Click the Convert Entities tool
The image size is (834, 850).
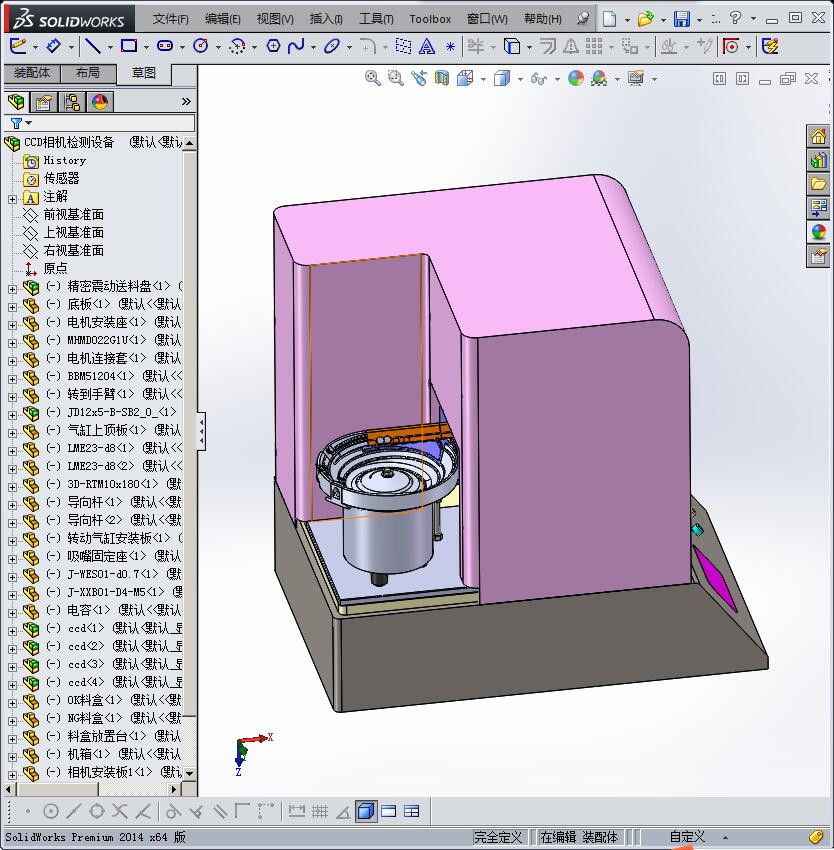point(511,46)
